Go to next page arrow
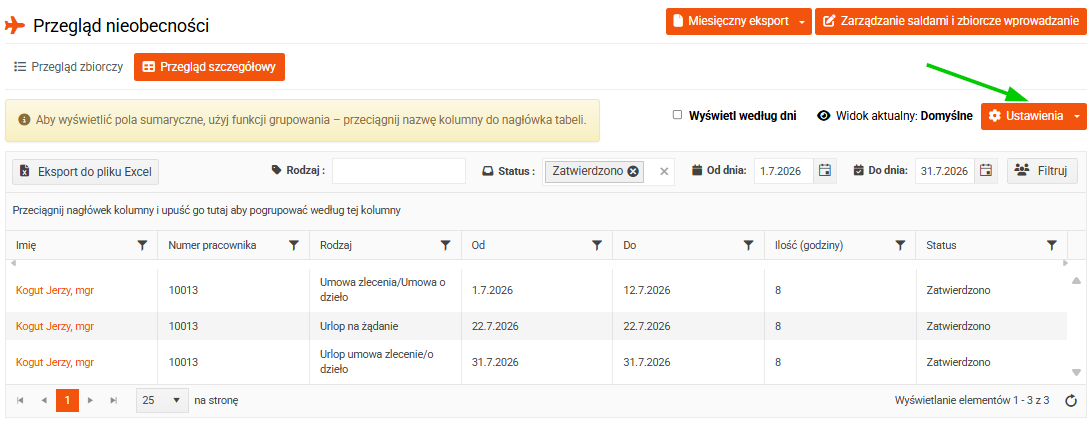The height and width of the screenshot is (421, 1092). point(90,401)
